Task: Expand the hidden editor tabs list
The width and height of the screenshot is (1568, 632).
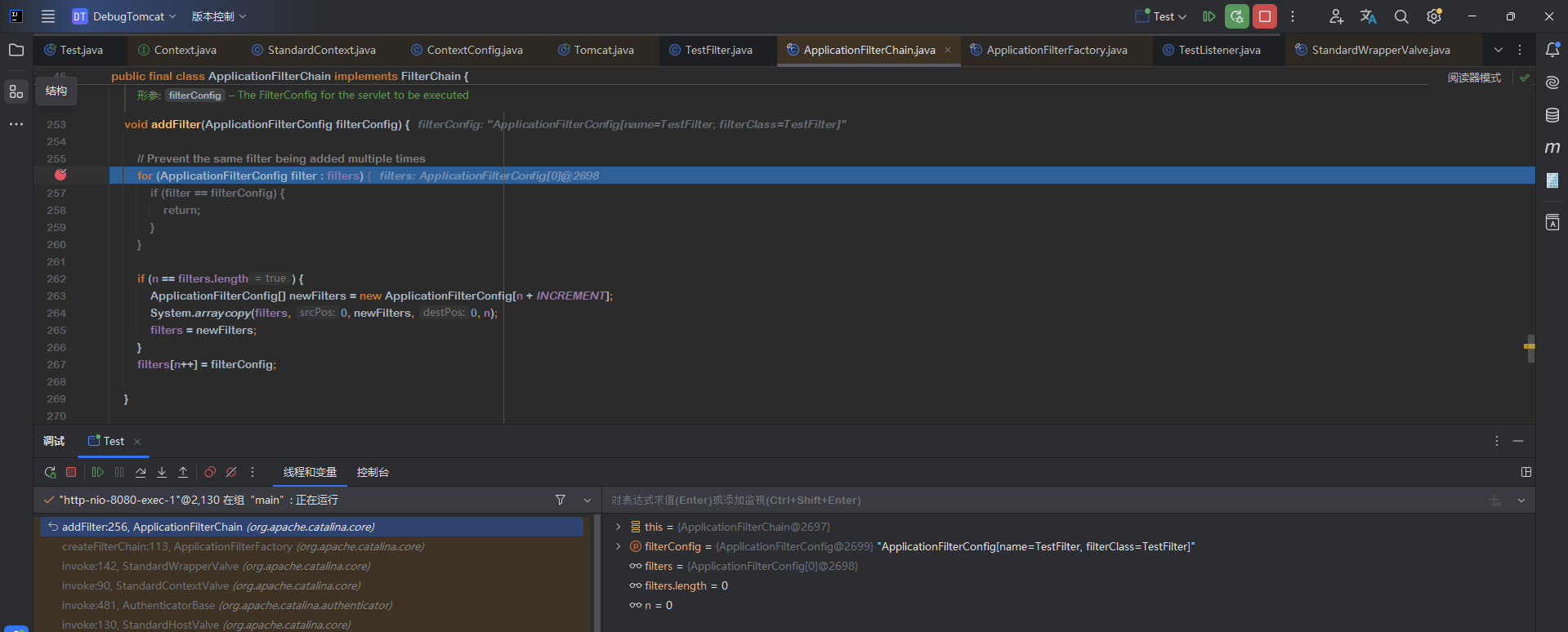Action: 1499,50
